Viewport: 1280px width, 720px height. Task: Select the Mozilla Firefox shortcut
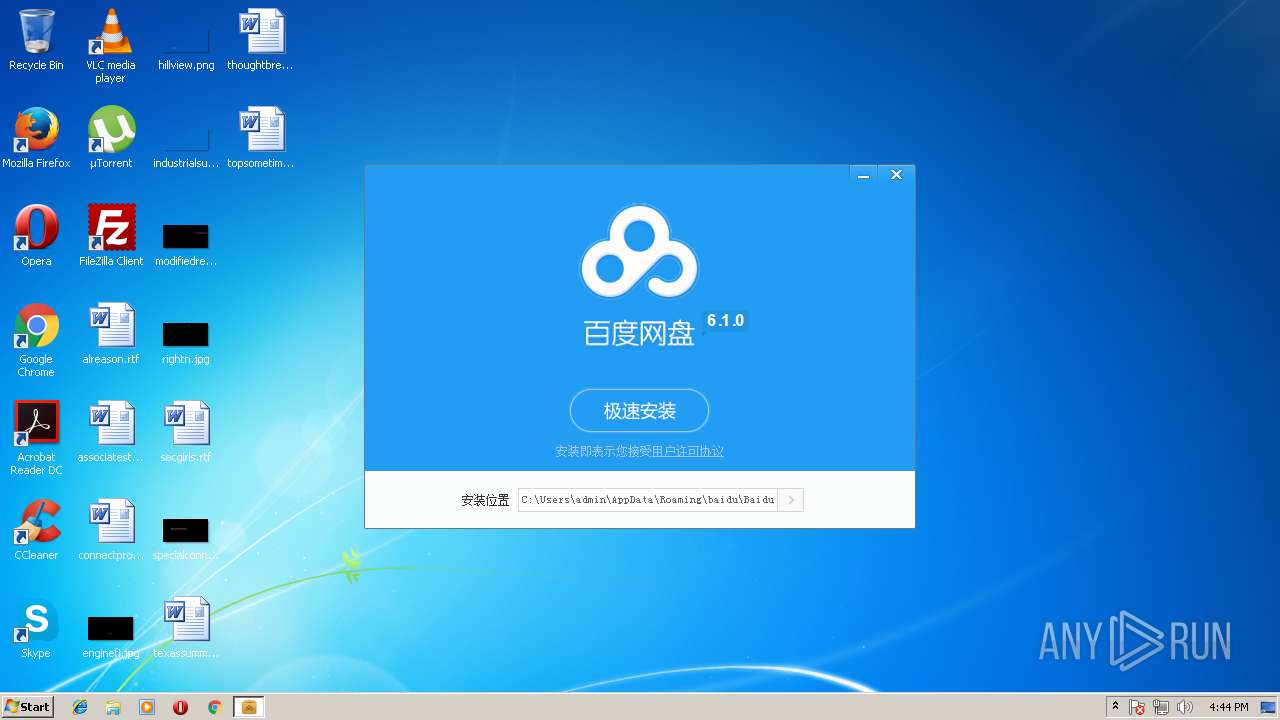(x=36, y=138)
